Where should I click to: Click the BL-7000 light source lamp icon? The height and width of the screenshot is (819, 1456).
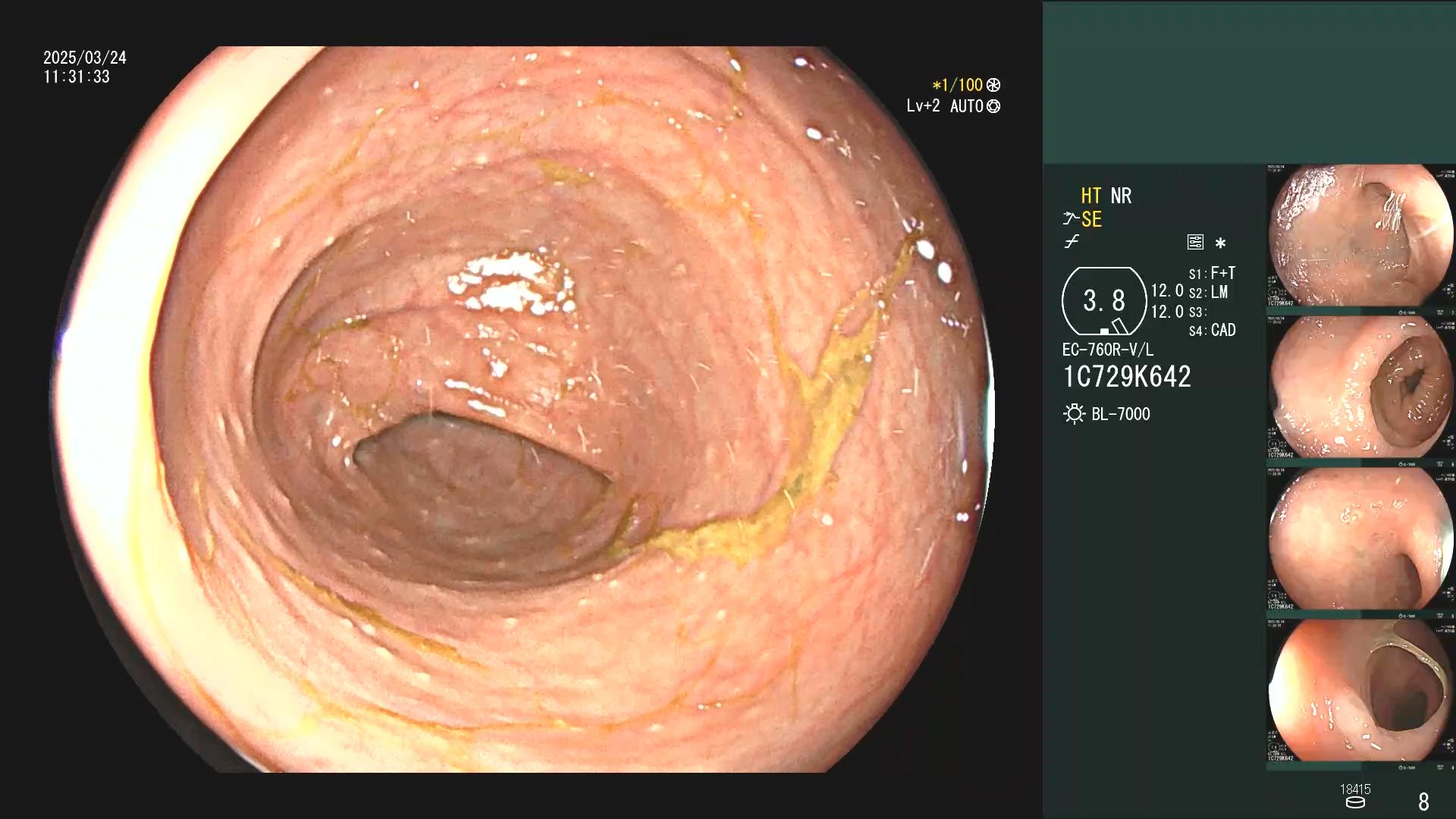click(1074, 414)
